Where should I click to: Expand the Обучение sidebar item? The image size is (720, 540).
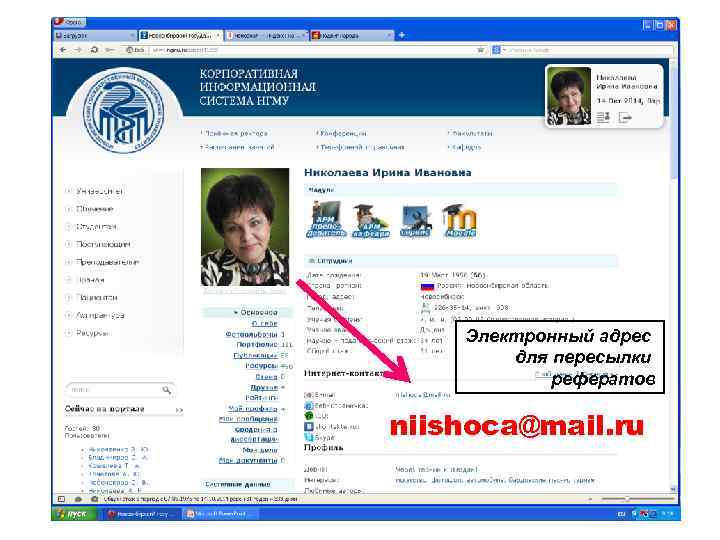[68, 209]
